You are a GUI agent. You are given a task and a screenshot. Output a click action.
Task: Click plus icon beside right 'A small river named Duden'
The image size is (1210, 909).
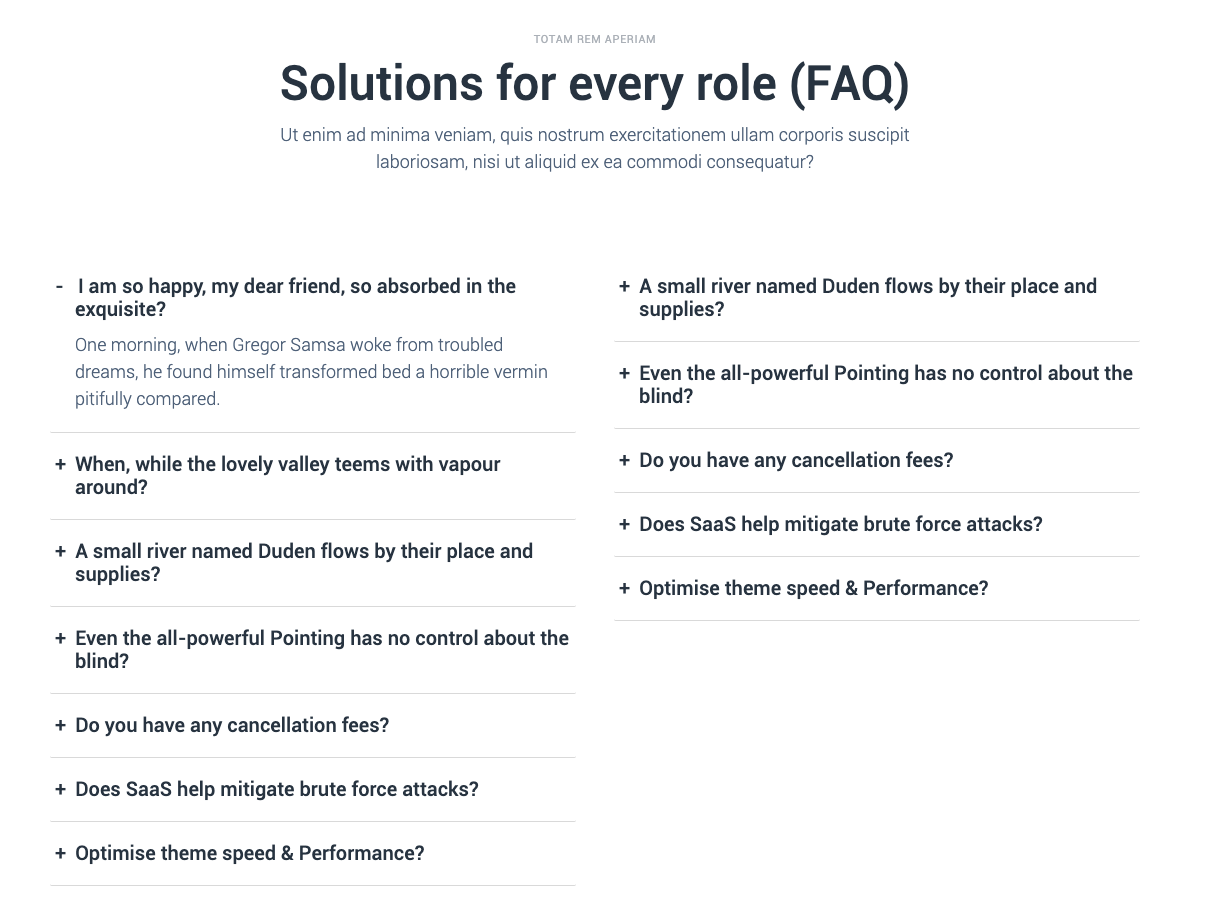625,286
